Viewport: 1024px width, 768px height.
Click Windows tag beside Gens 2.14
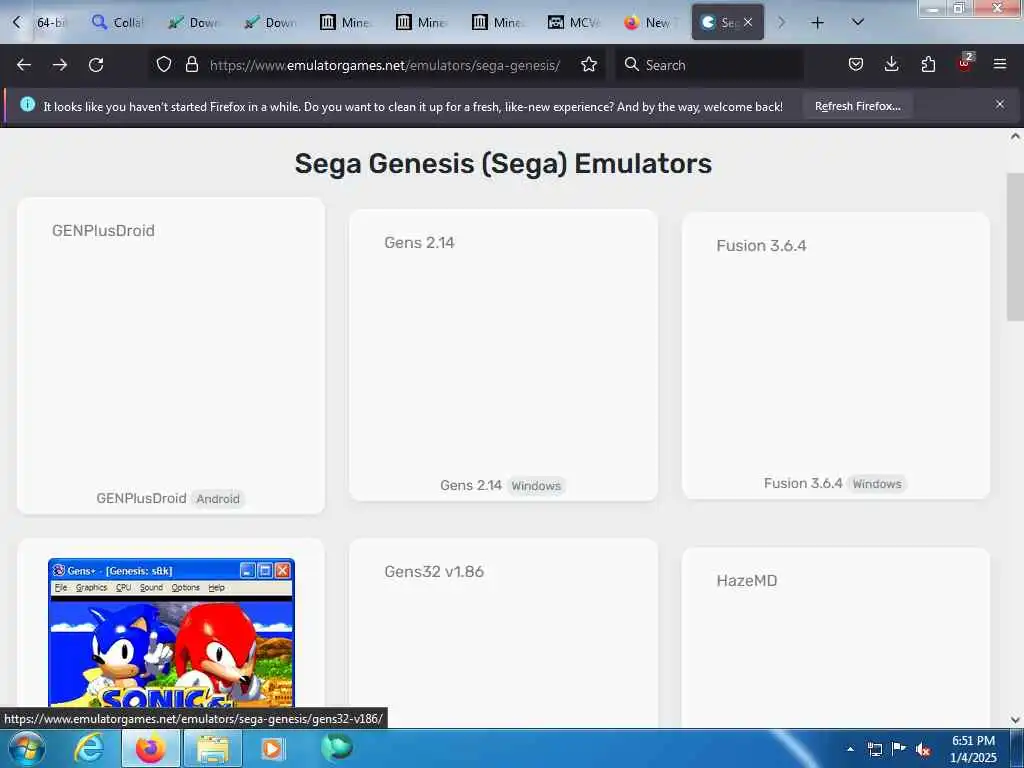[x=536, y=486]
